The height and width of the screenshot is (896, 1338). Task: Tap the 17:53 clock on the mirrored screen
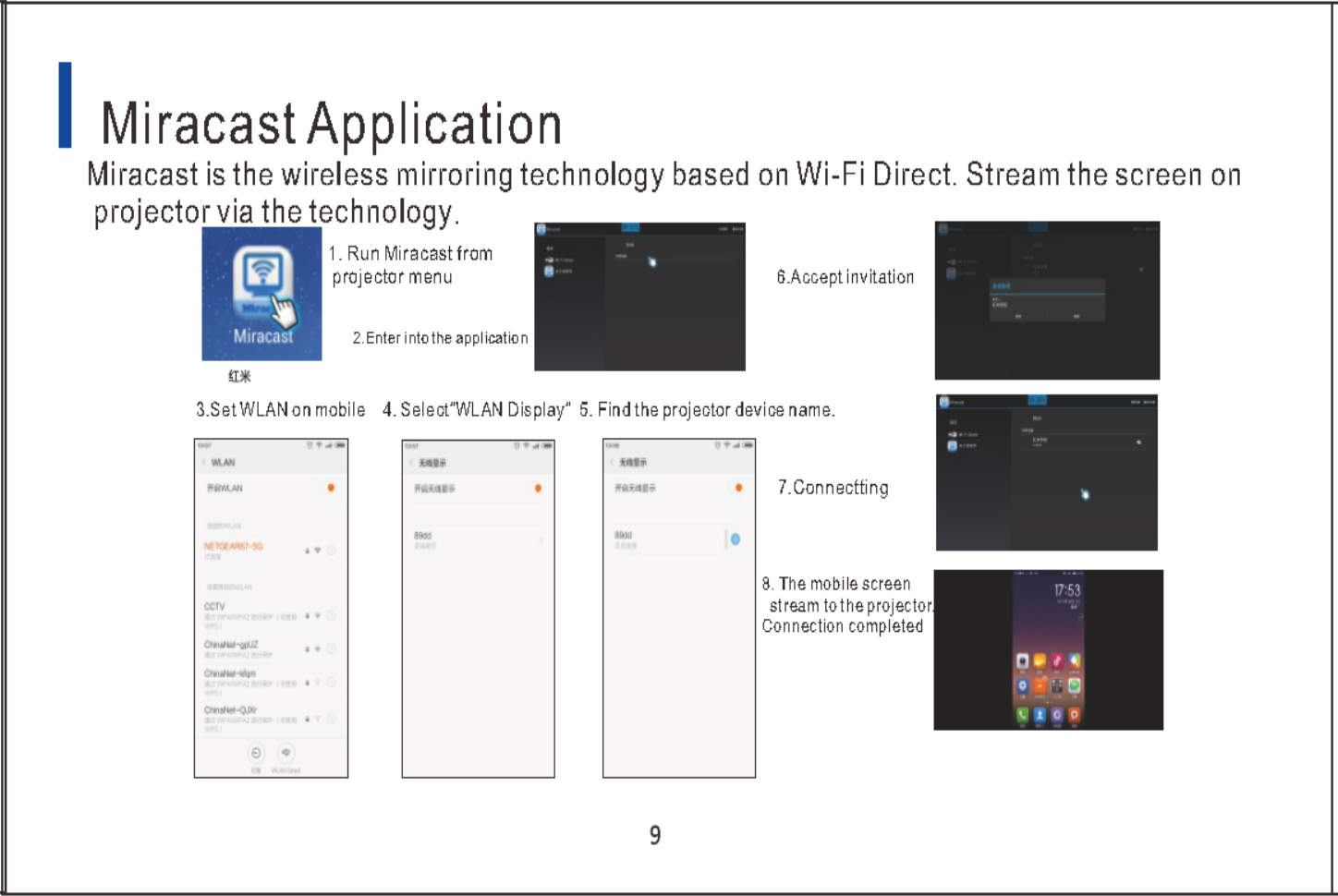point(1067,590)
